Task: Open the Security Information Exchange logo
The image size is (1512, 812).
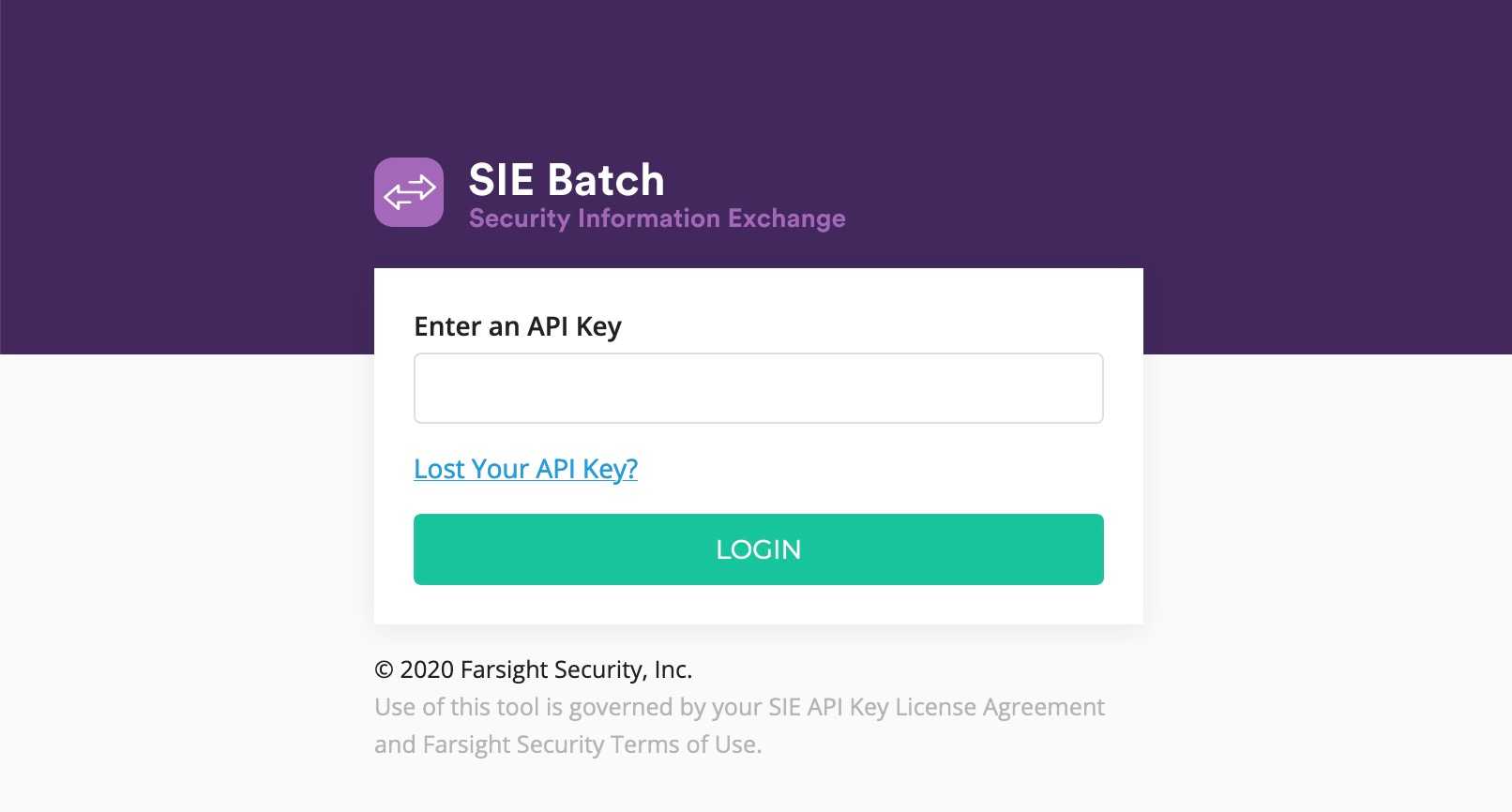Action: tap(409, 192)
